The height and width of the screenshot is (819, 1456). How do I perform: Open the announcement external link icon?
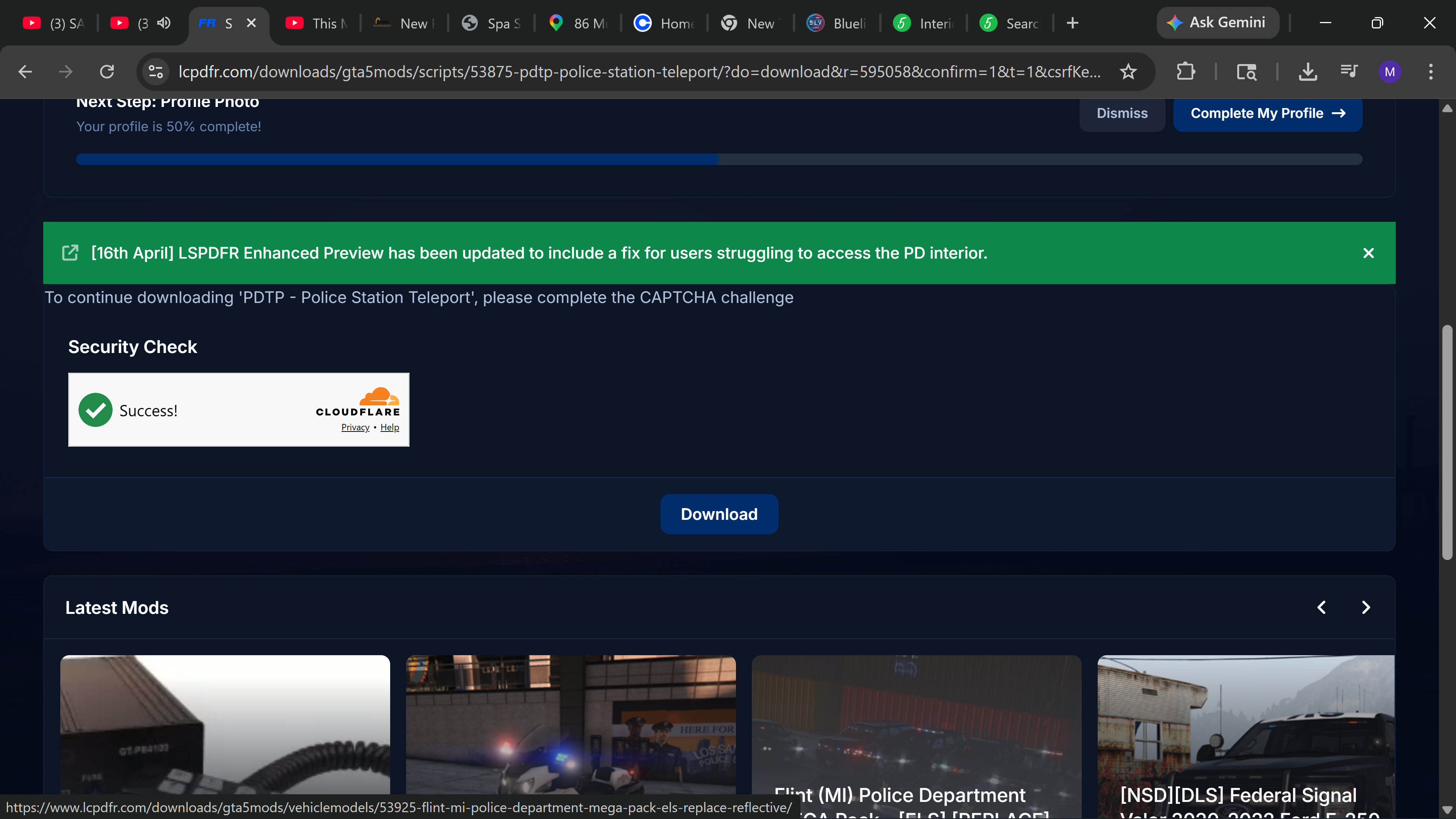[x=70, y=253]
